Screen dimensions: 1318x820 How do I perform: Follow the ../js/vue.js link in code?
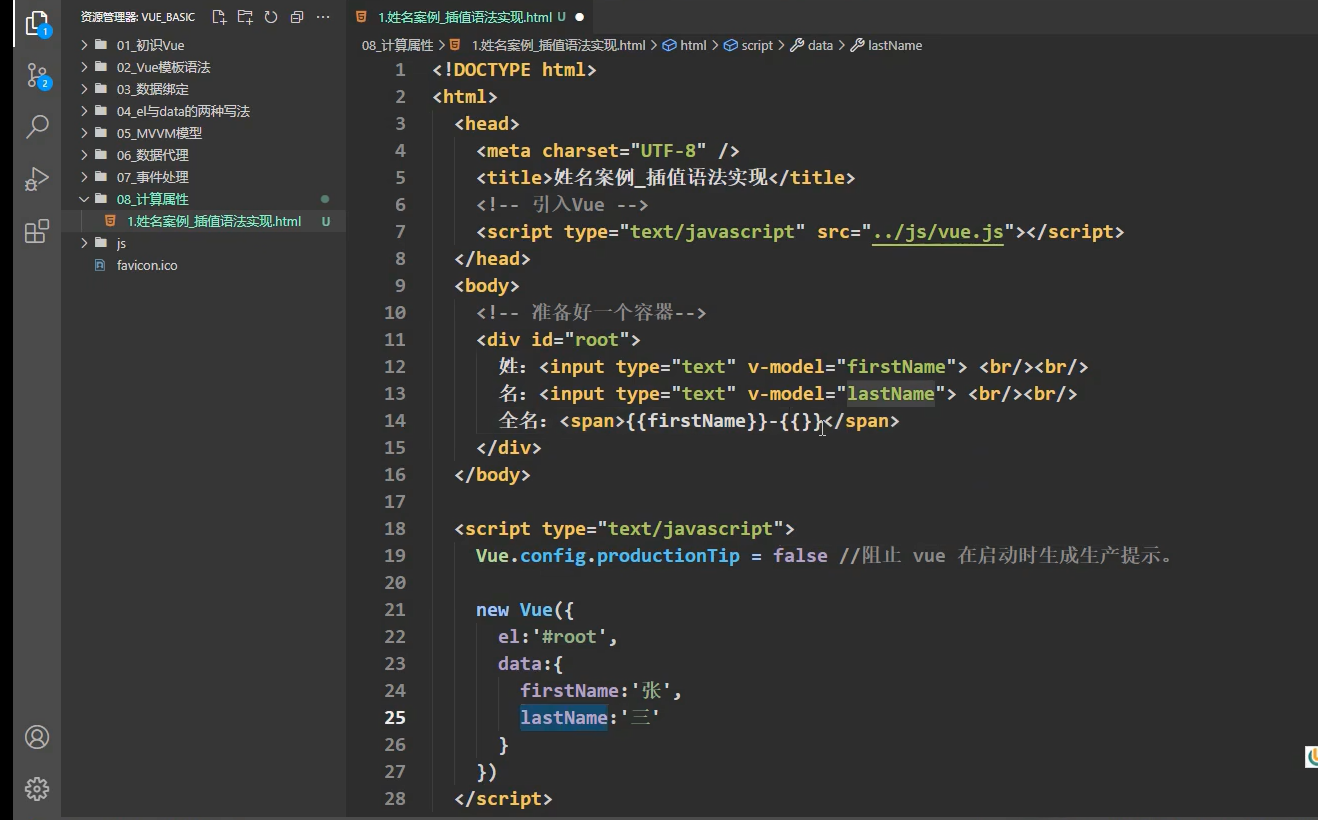937,232
